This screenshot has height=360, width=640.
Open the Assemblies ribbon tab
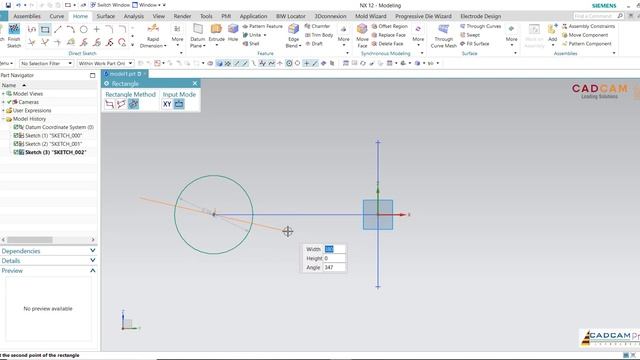pyautogui.click(x=27, y=16)
